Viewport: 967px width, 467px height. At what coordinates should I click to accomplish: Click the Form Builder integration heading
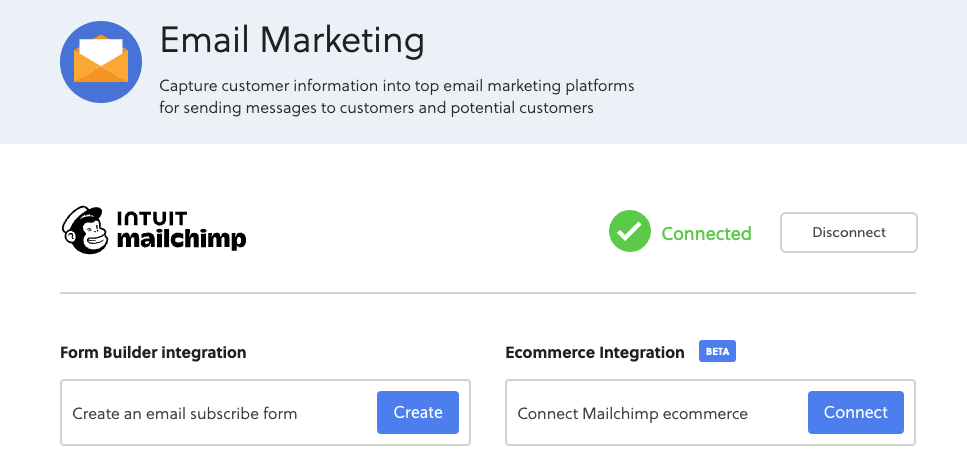pos(153,353)
